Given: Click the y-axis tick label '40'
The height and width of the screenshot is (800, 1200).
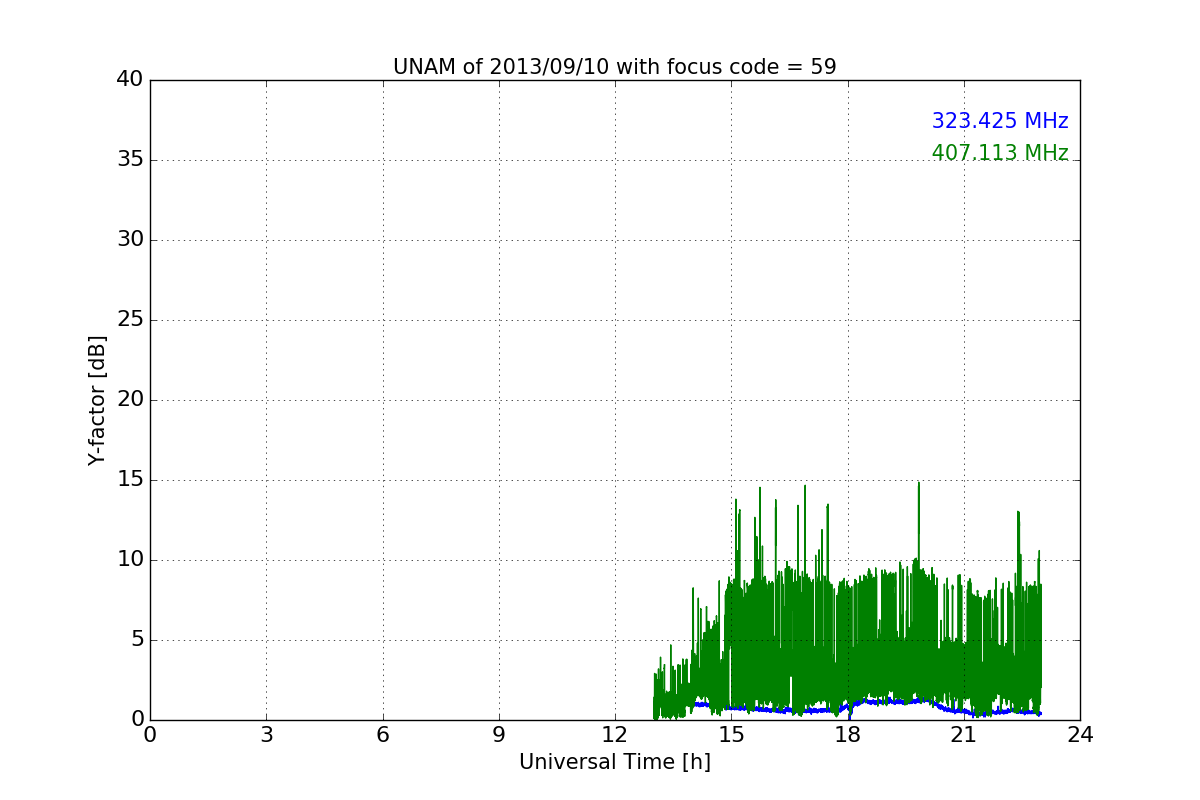Looking at the screenshot, I should [x=130, y=80].
